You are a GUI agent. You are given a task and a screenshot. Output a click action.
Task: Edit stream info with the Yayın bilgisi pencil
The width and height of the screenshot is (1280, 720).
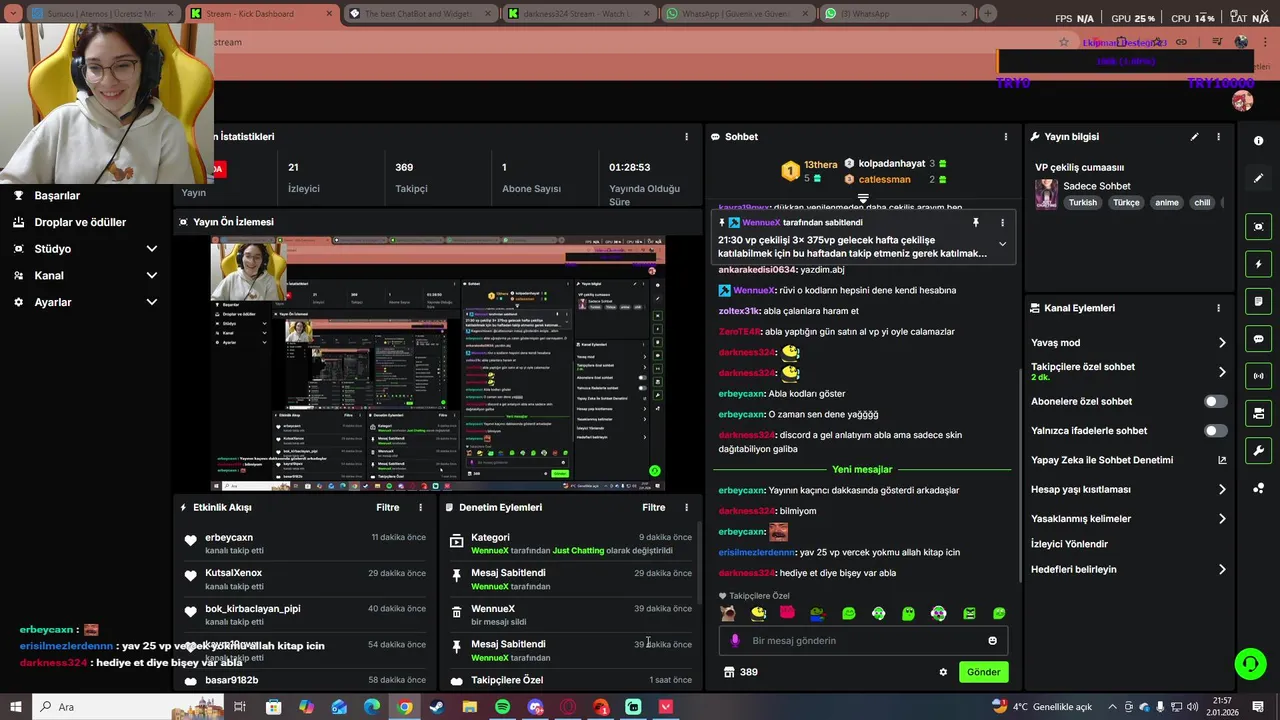click(1194, 137)
